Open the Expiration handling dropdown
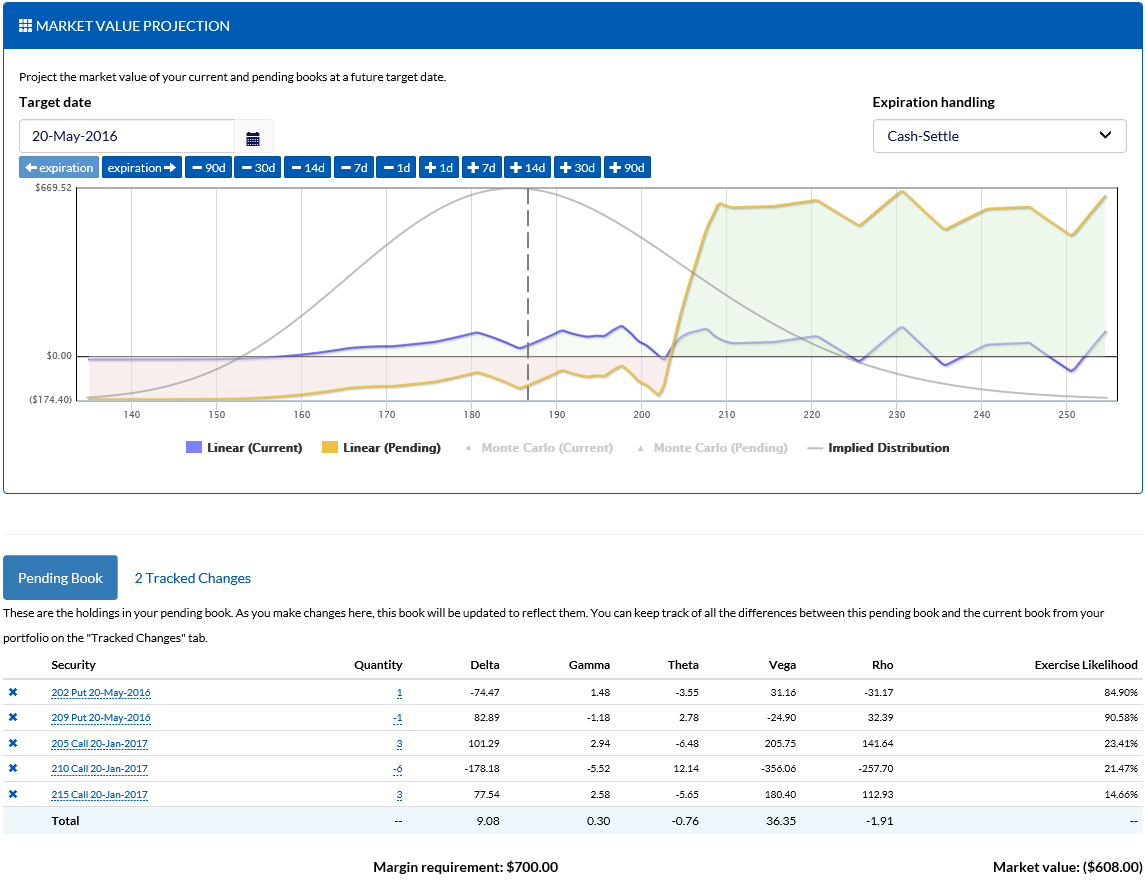1145x885 pixels. (x=999, y=136)
